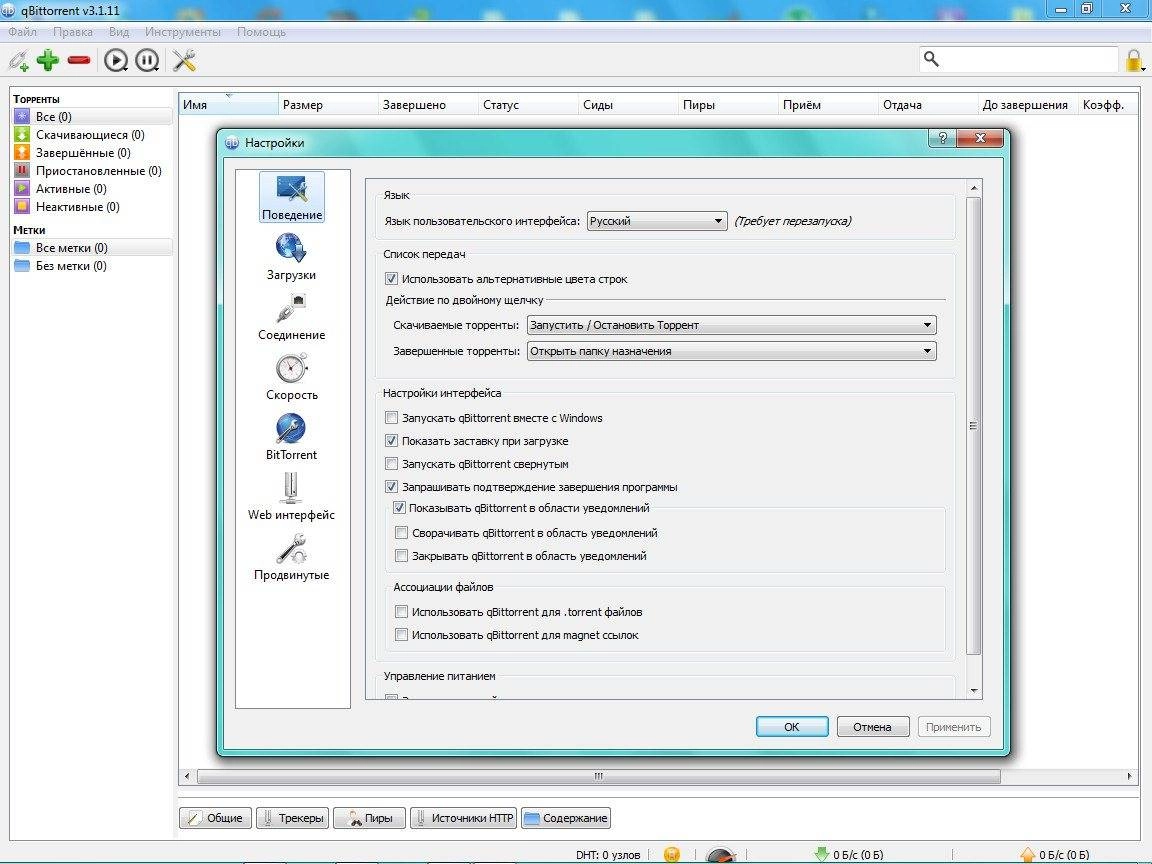1152x864 pixels.
Task: Toggle Показывать qBittorrent в области уведомлений
Action: [x=399, y=508]
